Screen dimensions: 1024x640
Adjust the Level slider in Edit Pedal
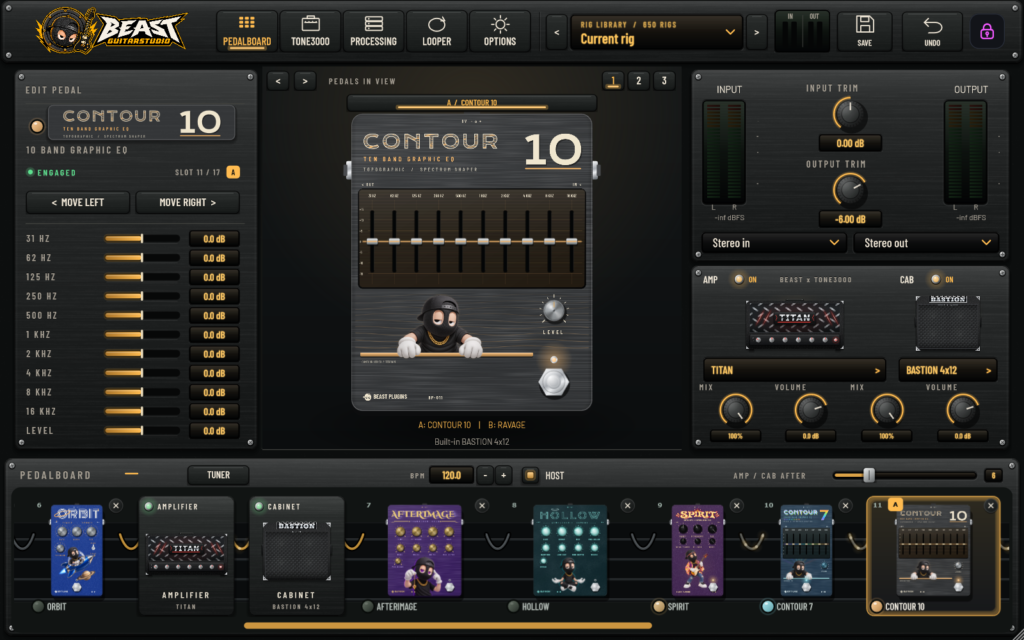coord(142,431)
